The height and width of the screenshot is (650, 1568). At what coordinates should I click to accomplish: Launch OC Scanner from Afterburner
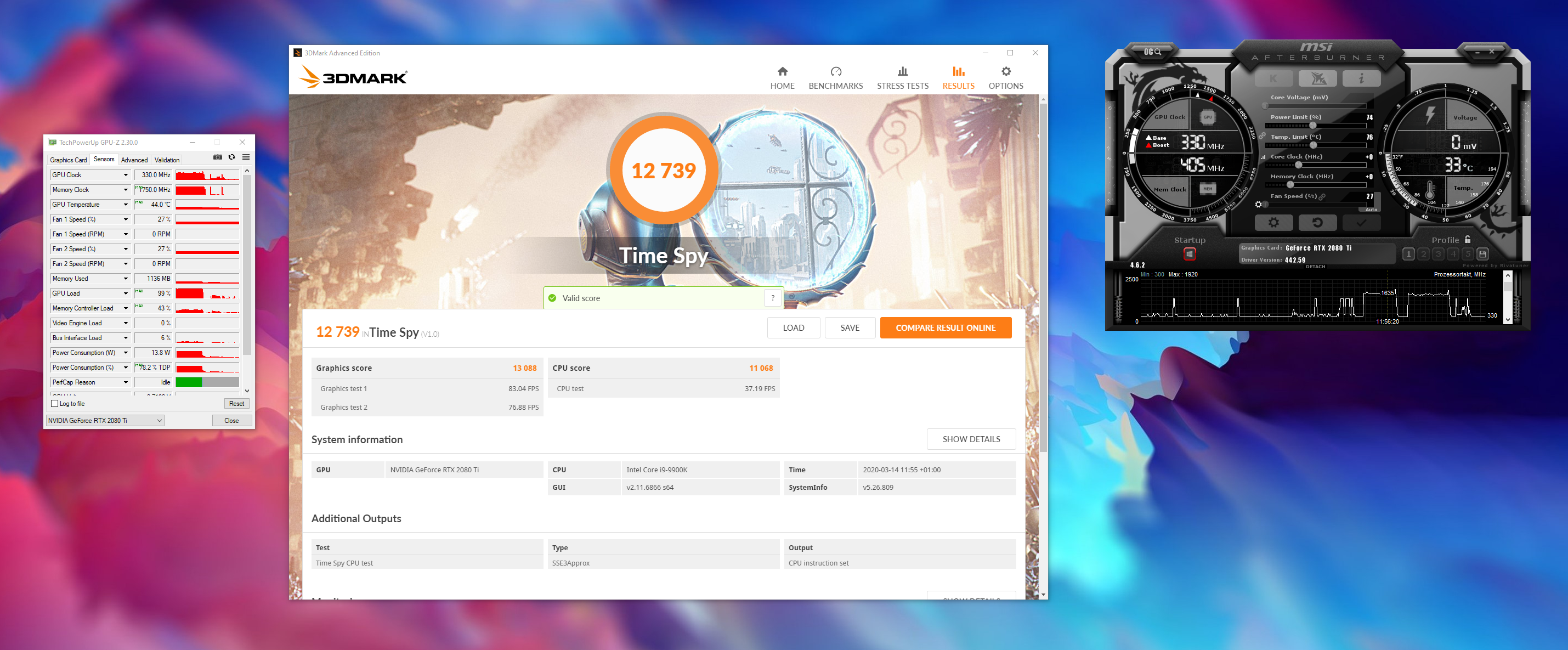1152,52
